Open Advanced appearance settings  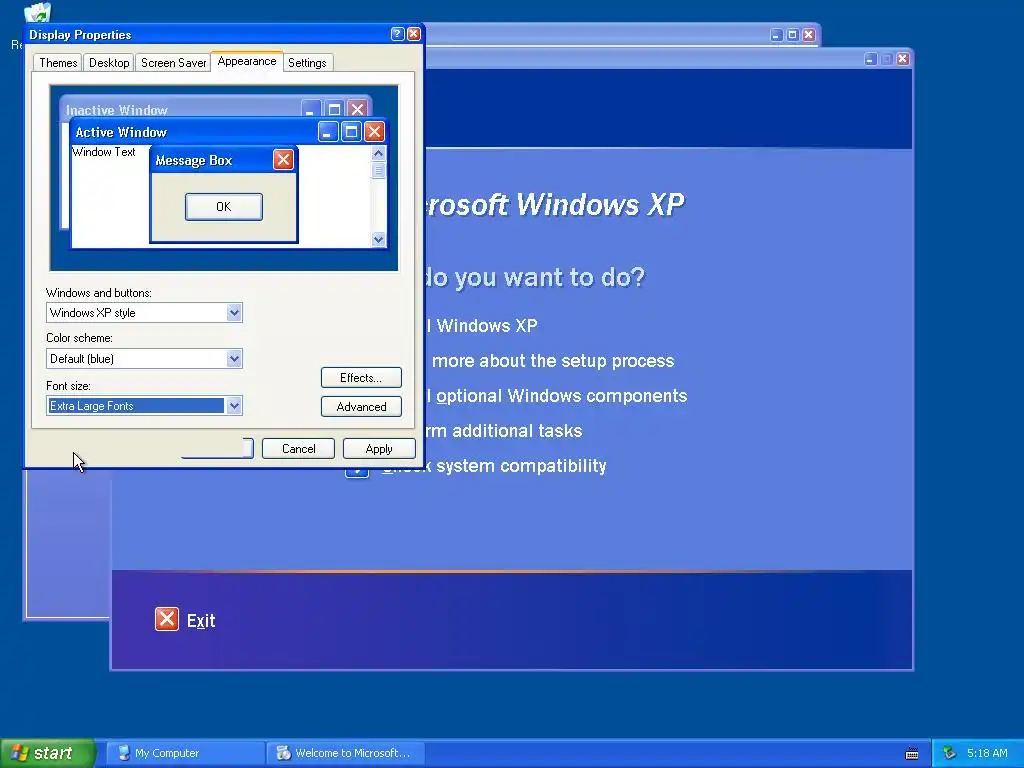[361, 406]
